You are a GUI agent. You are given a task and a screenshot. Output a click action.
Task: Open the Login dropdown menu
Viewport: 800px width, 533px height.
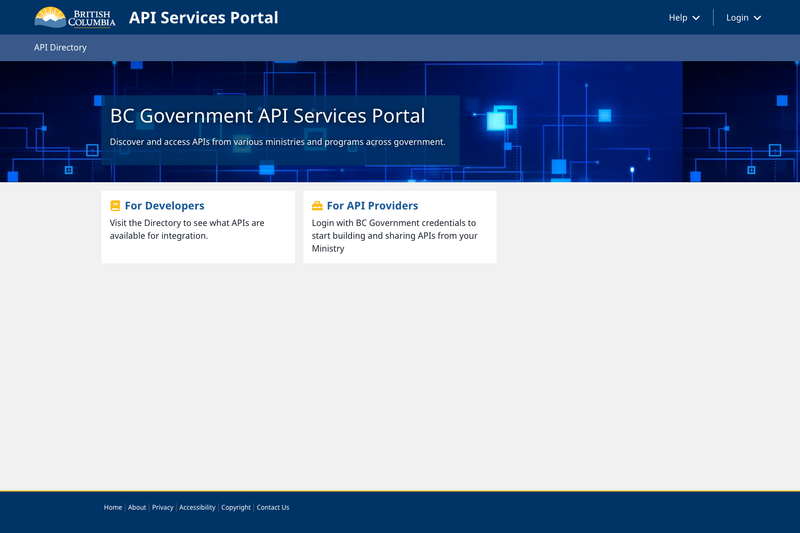tap(743, 18)
